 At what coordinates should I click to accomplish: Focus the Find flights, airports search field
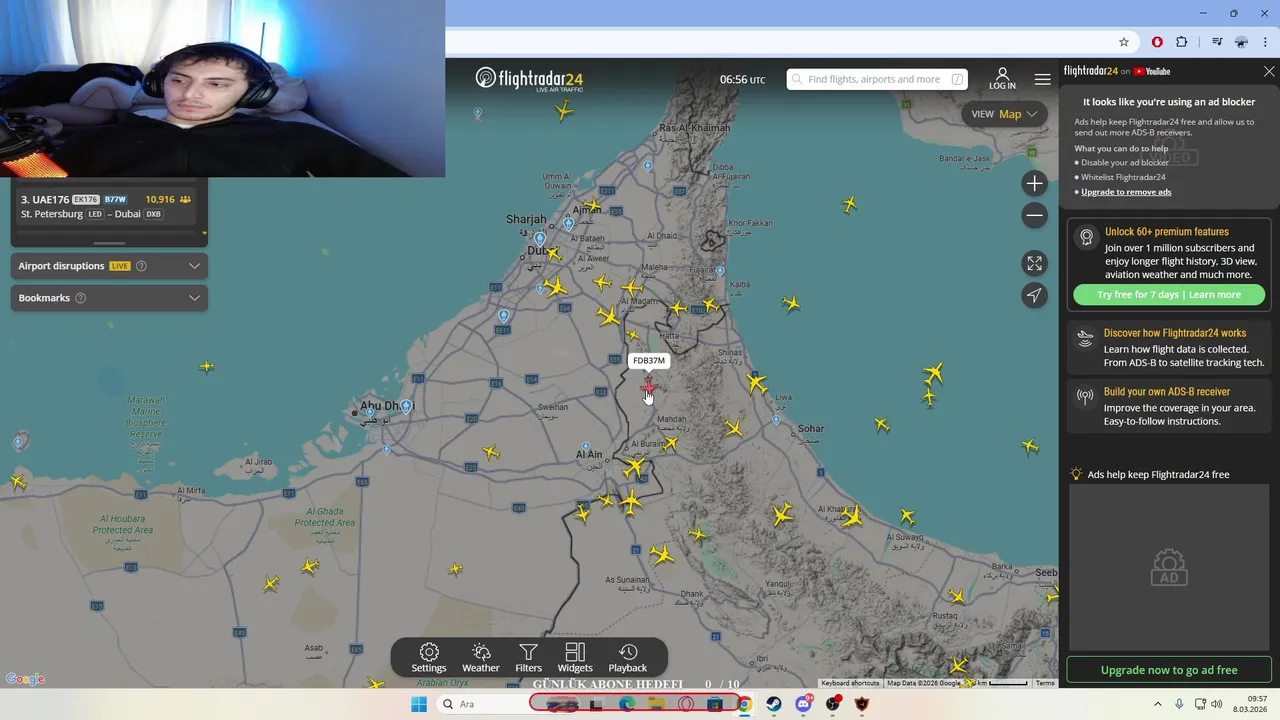[876, 79]
